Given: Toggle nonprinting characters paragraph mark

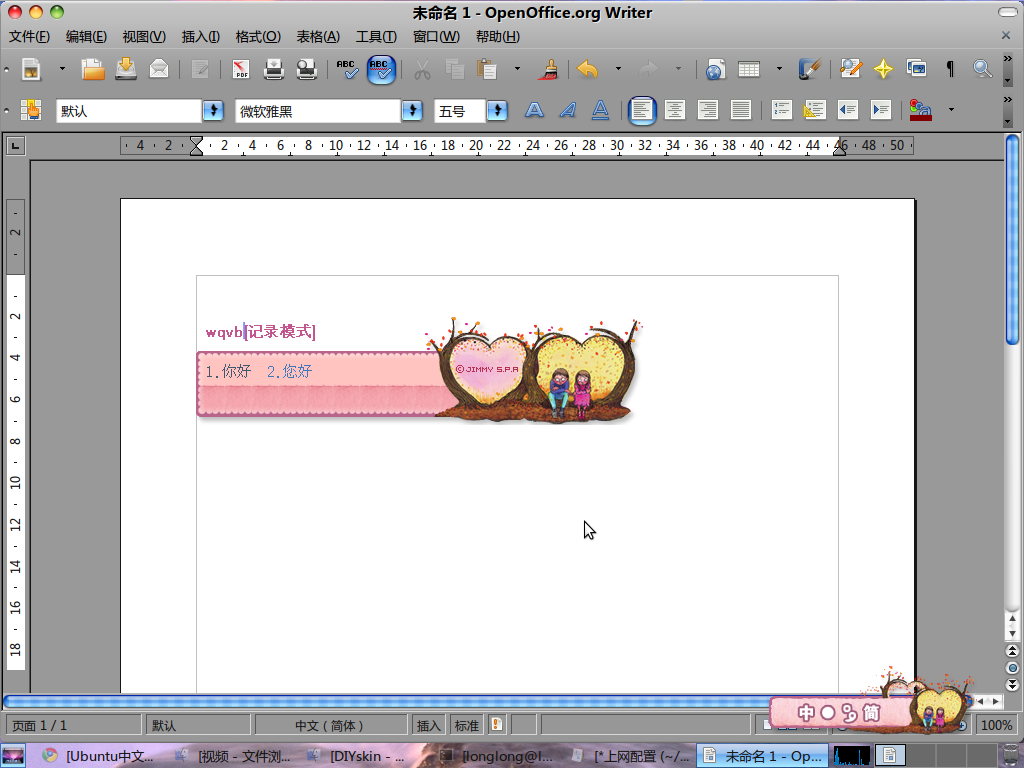Looking at the screenshot, I should (x=950, y=69).
